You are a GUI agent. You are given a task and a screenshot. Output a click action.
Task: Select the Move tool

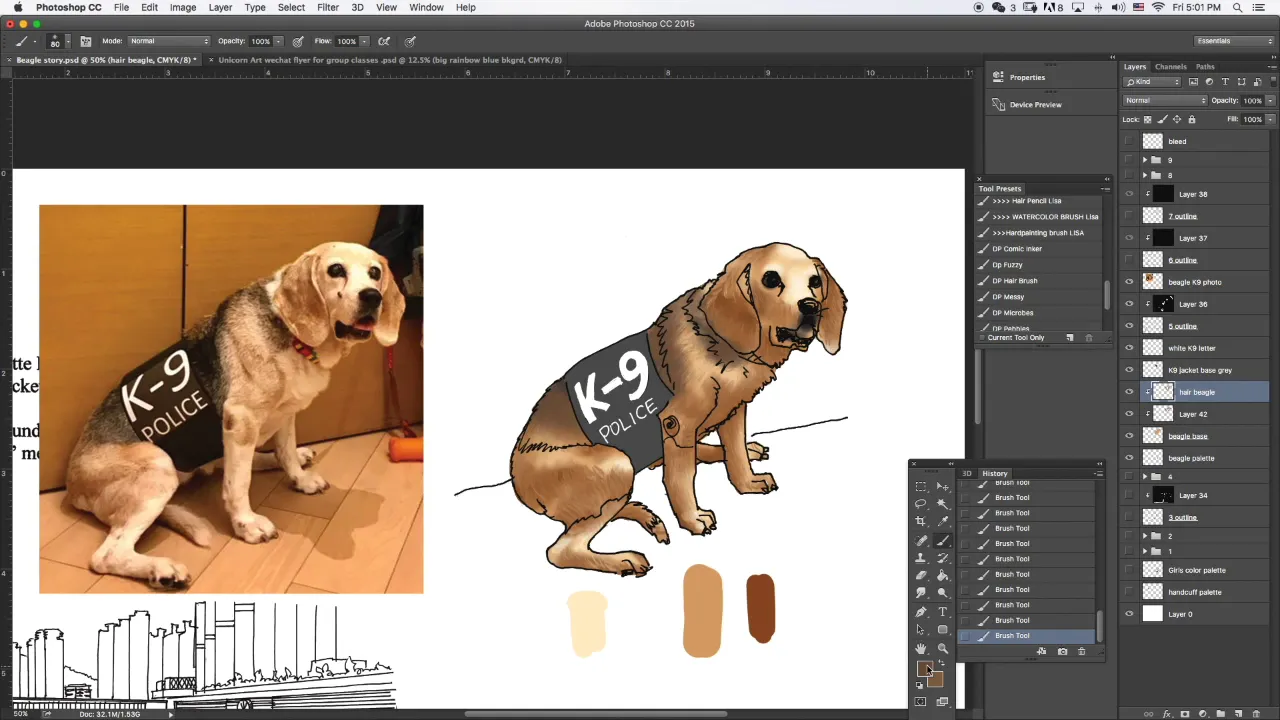click(x=943, y=486)
